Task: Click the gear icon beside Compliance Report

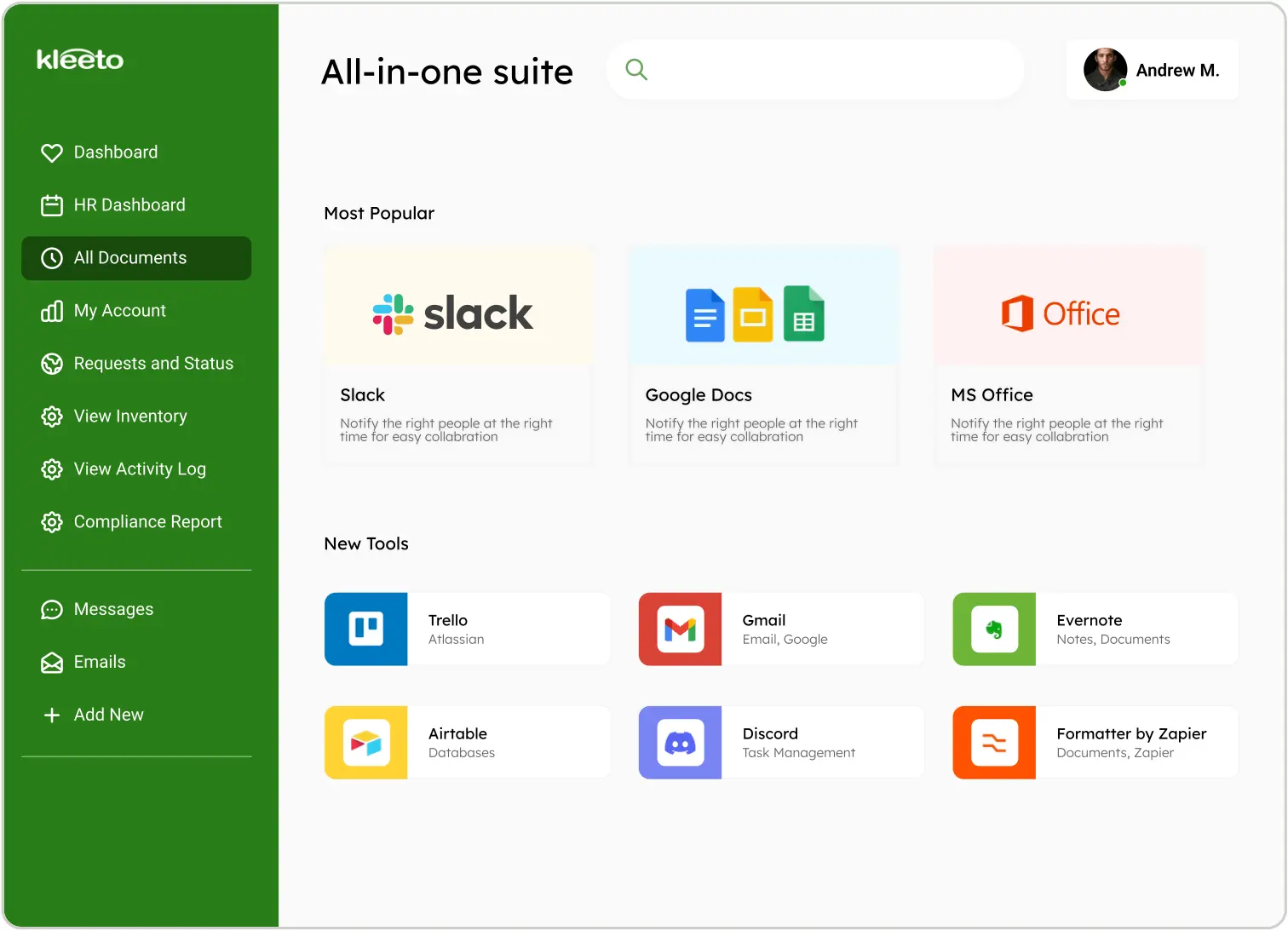Action: 52,522
